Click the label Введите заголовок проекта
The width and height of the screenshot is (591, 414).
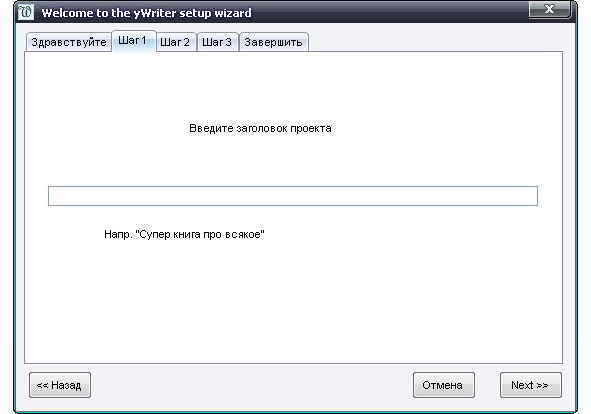click(x=260, y=129)
